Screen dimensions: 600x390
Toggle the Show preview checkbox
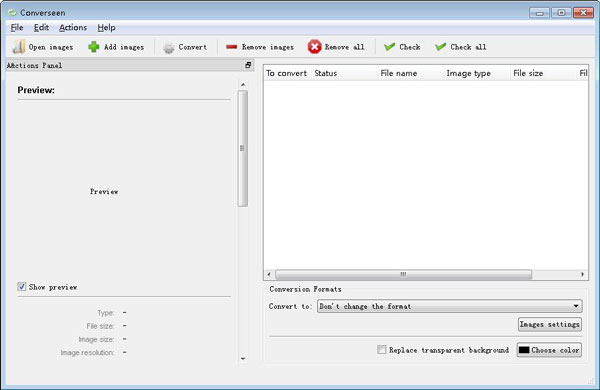tap(21, 287)
